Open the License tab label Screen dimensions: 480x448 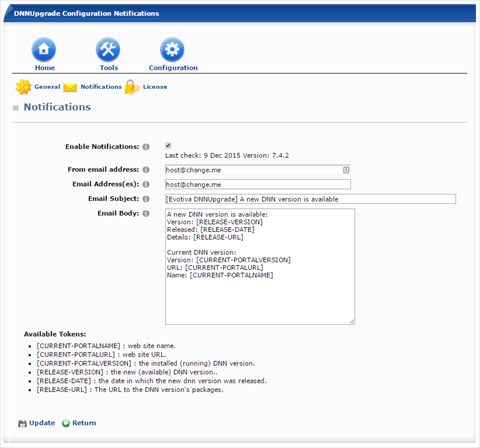155,87
